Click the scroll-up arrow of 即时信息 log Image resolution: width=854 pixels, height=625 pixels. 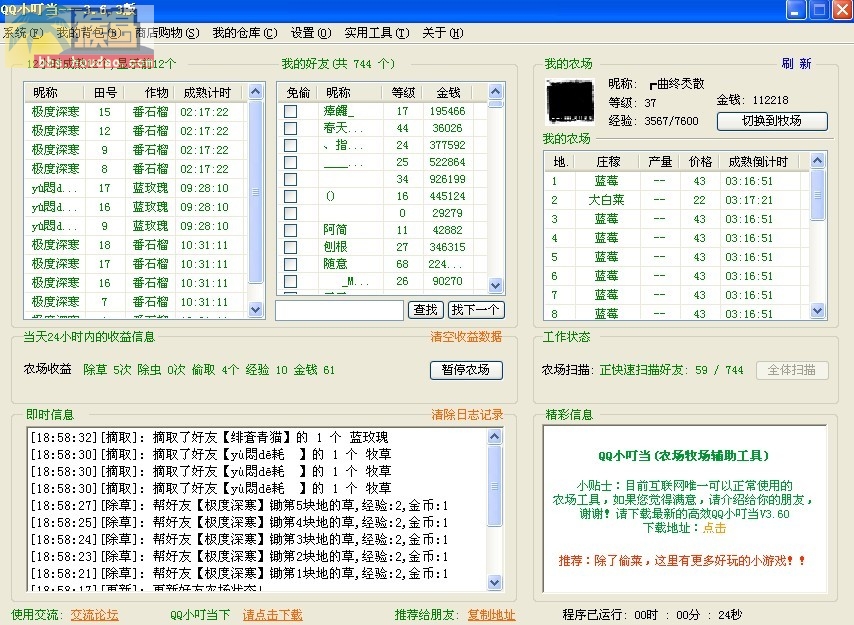pos(495,436)
